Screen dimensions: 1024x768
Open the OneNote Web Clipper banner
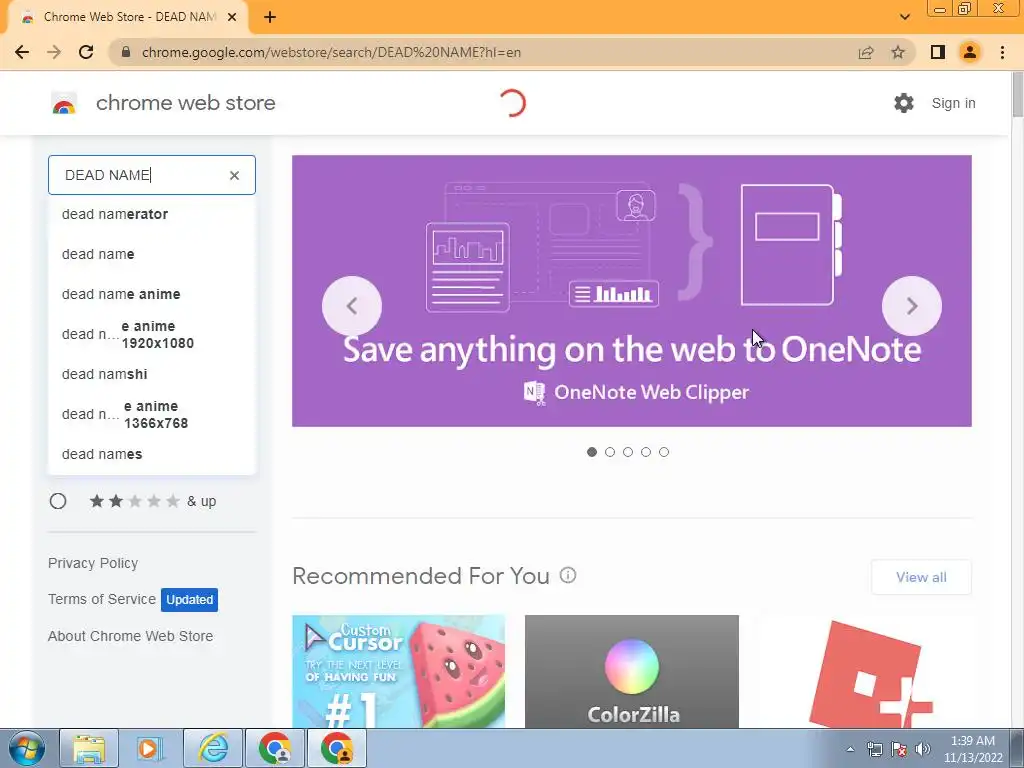pyautogui.click(x=632, y=291)
